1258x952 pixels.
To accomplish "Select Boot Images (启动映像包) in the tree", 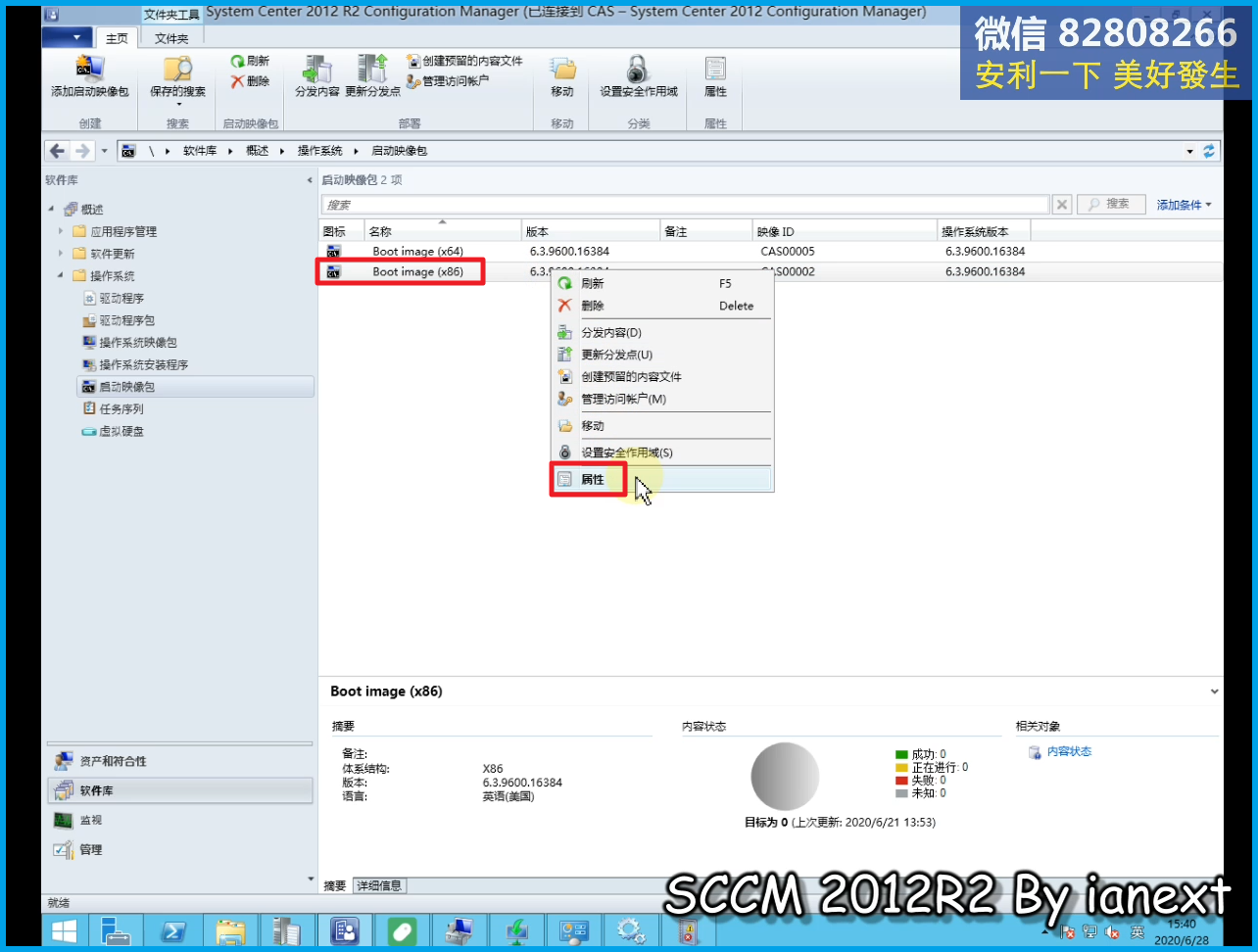I will point(195,387).
